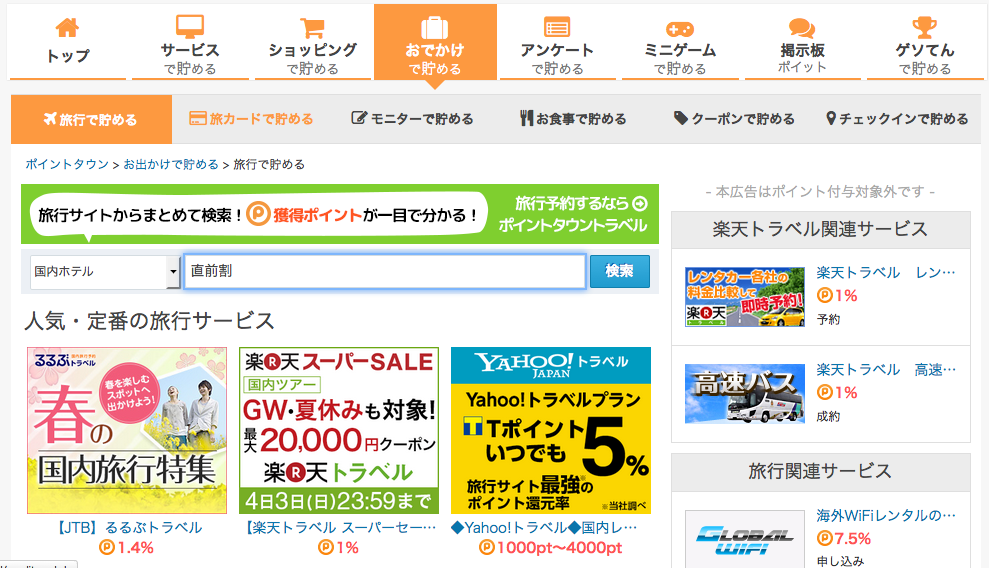
Task: Click the search field containing 直前割
Action: [385, 271]
